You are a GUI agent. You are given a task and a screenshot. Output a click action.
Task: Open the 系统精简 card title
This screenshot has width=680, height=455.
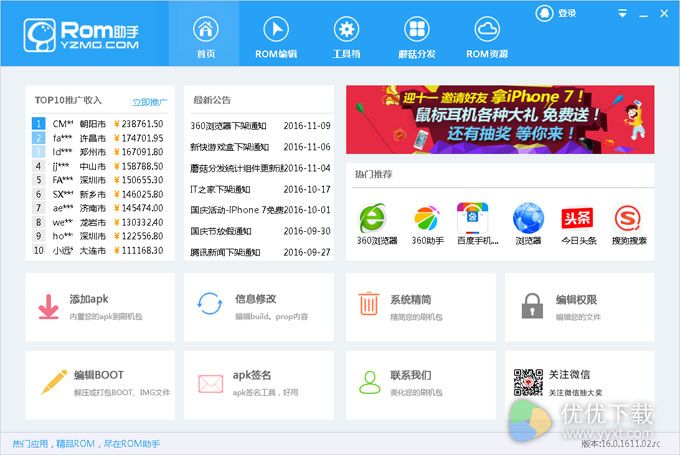coord(410,299)
